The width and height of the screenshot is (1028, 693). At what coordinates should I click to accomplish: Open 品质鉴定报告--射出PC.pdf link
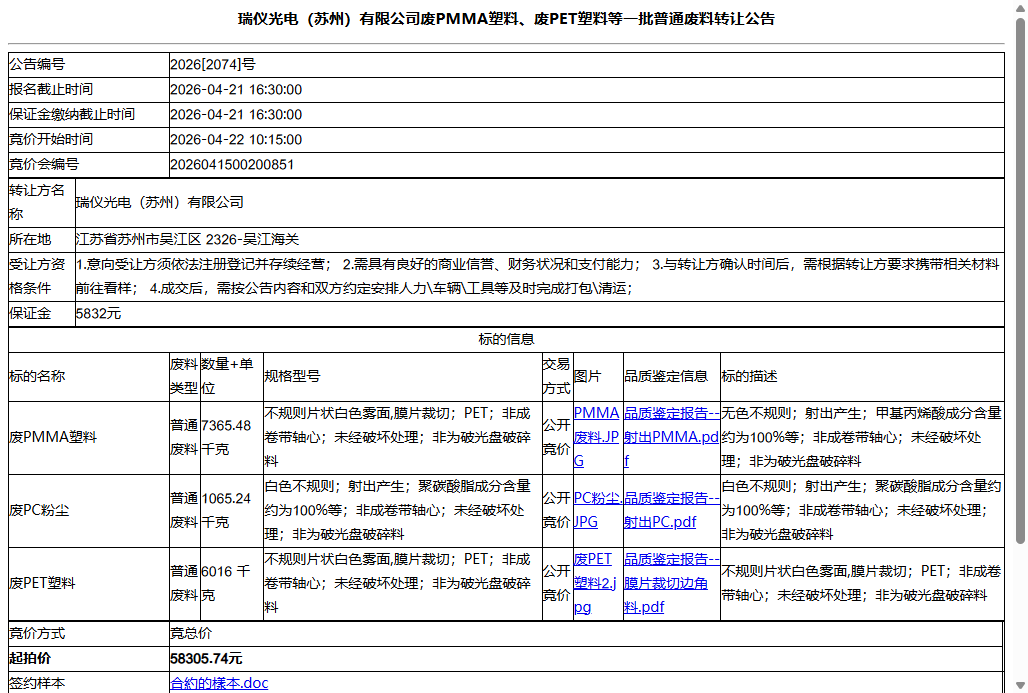click(x=671, y=509)
